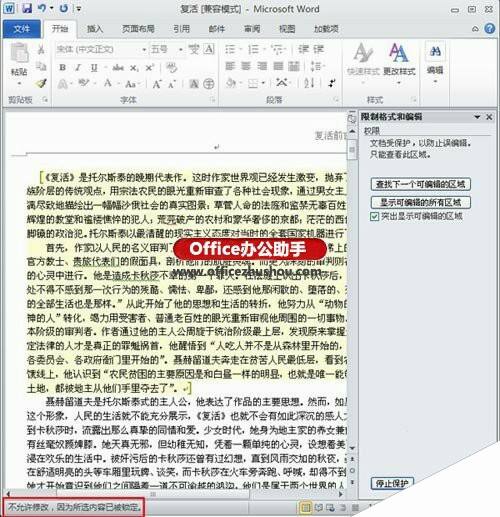
Task: Click the Sort A-Z icon
Action: click(309, 83)
